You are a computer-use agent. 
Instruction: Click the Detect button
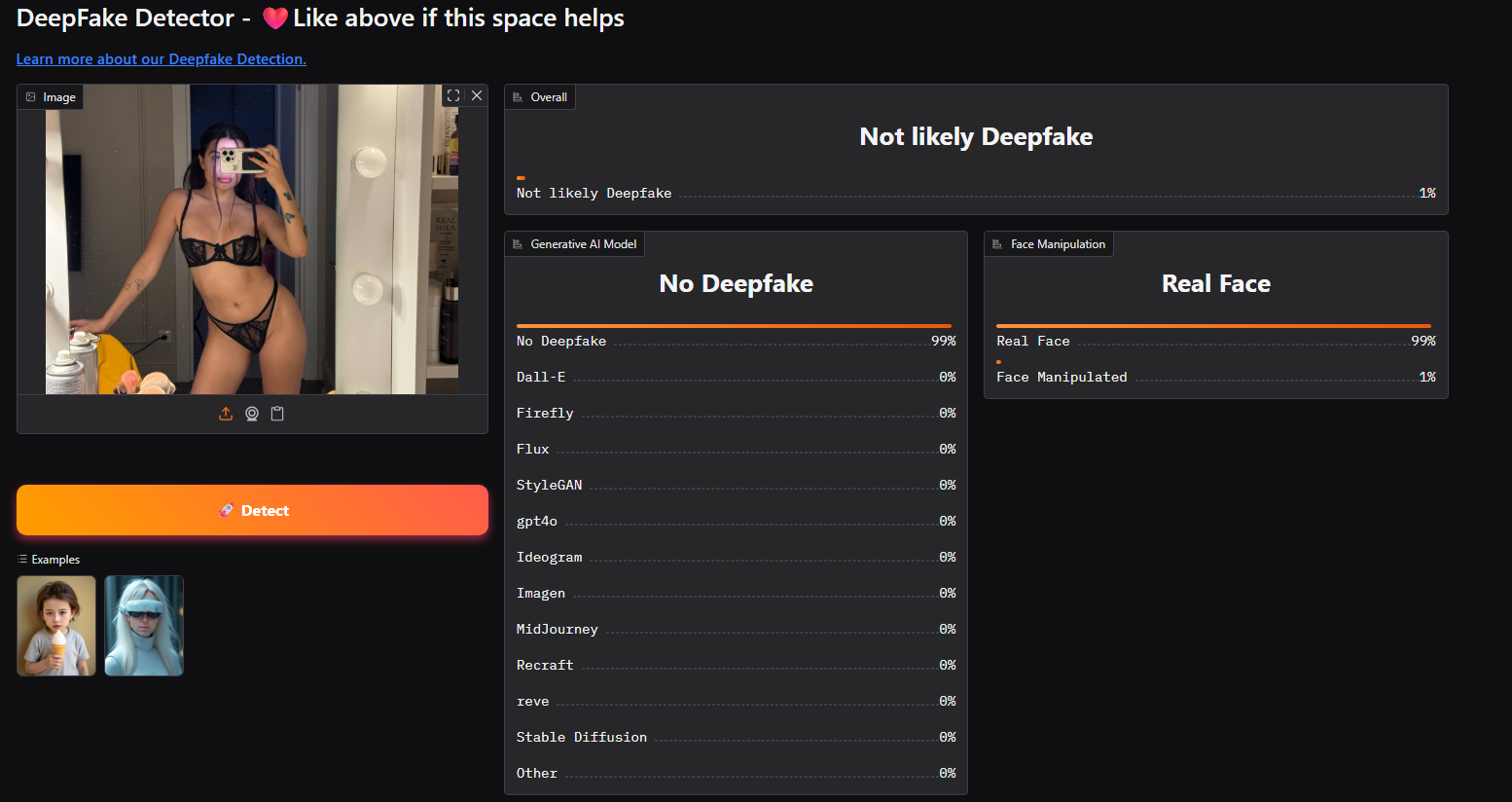pos(252,510)
